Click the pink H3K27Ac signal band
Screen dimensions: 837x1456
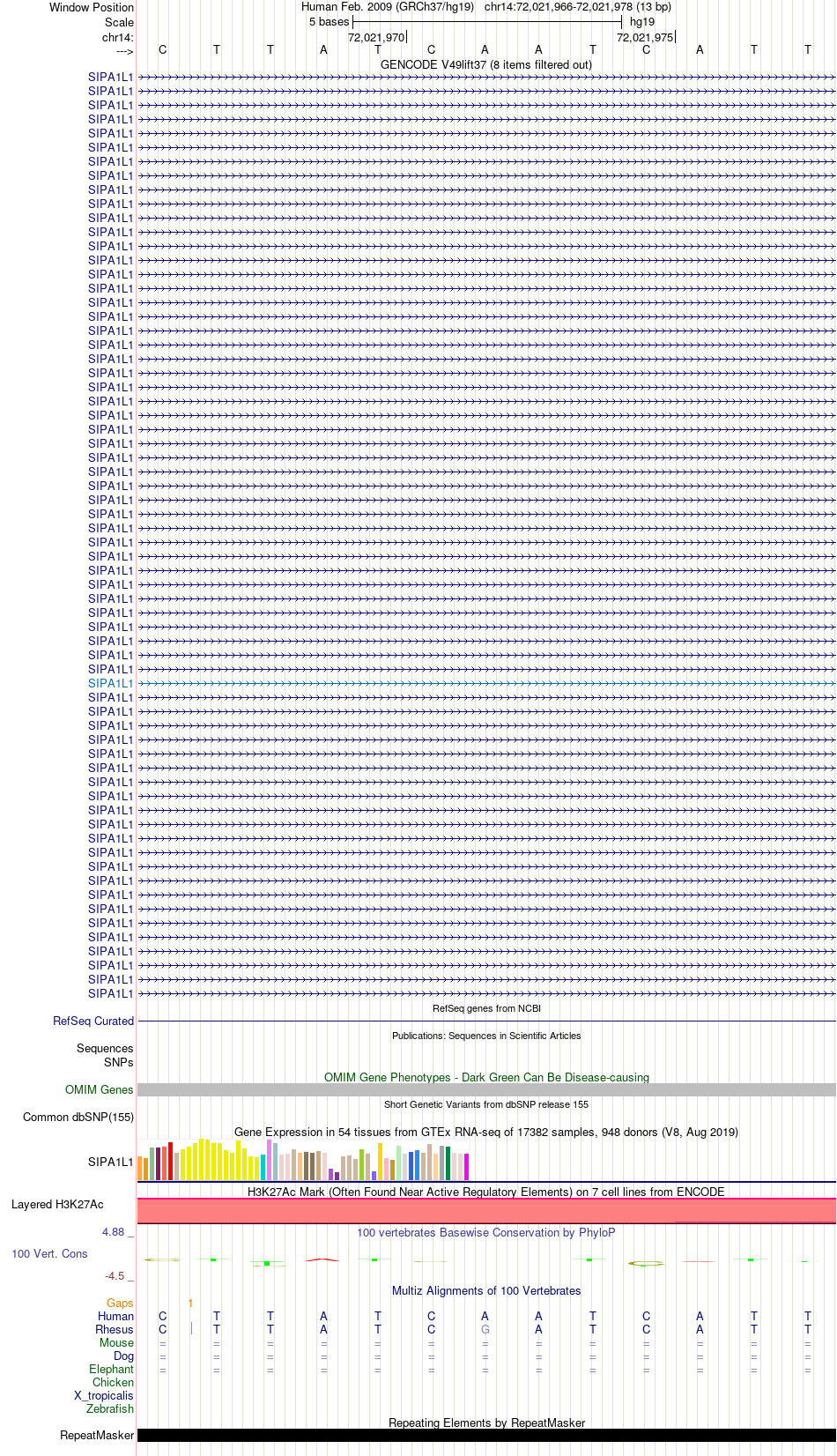tap(486, 1210)
